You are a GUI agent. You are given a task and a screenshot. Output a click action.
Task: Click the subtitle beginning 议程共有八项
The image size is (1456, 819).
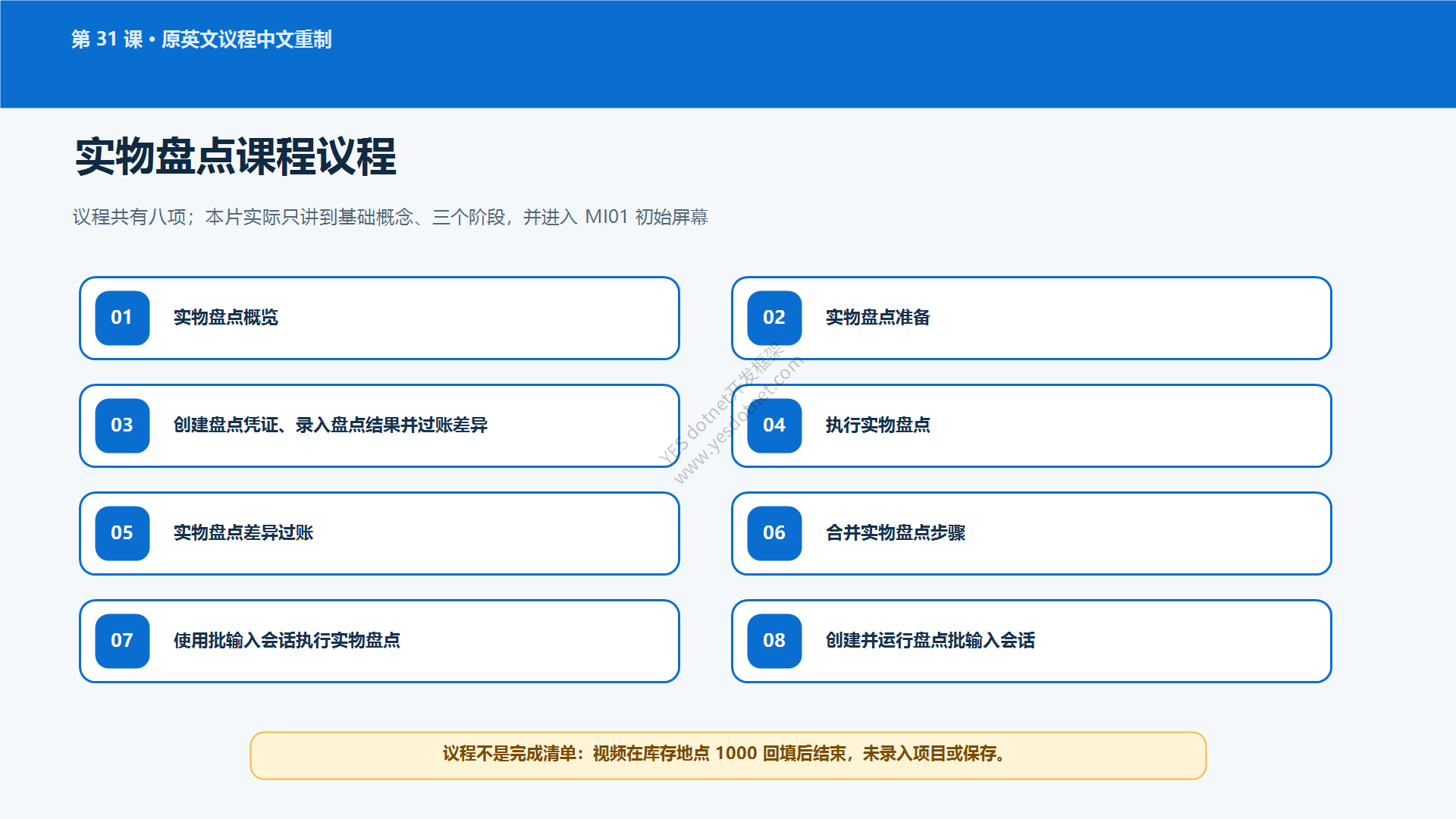[x=391, y=218]
